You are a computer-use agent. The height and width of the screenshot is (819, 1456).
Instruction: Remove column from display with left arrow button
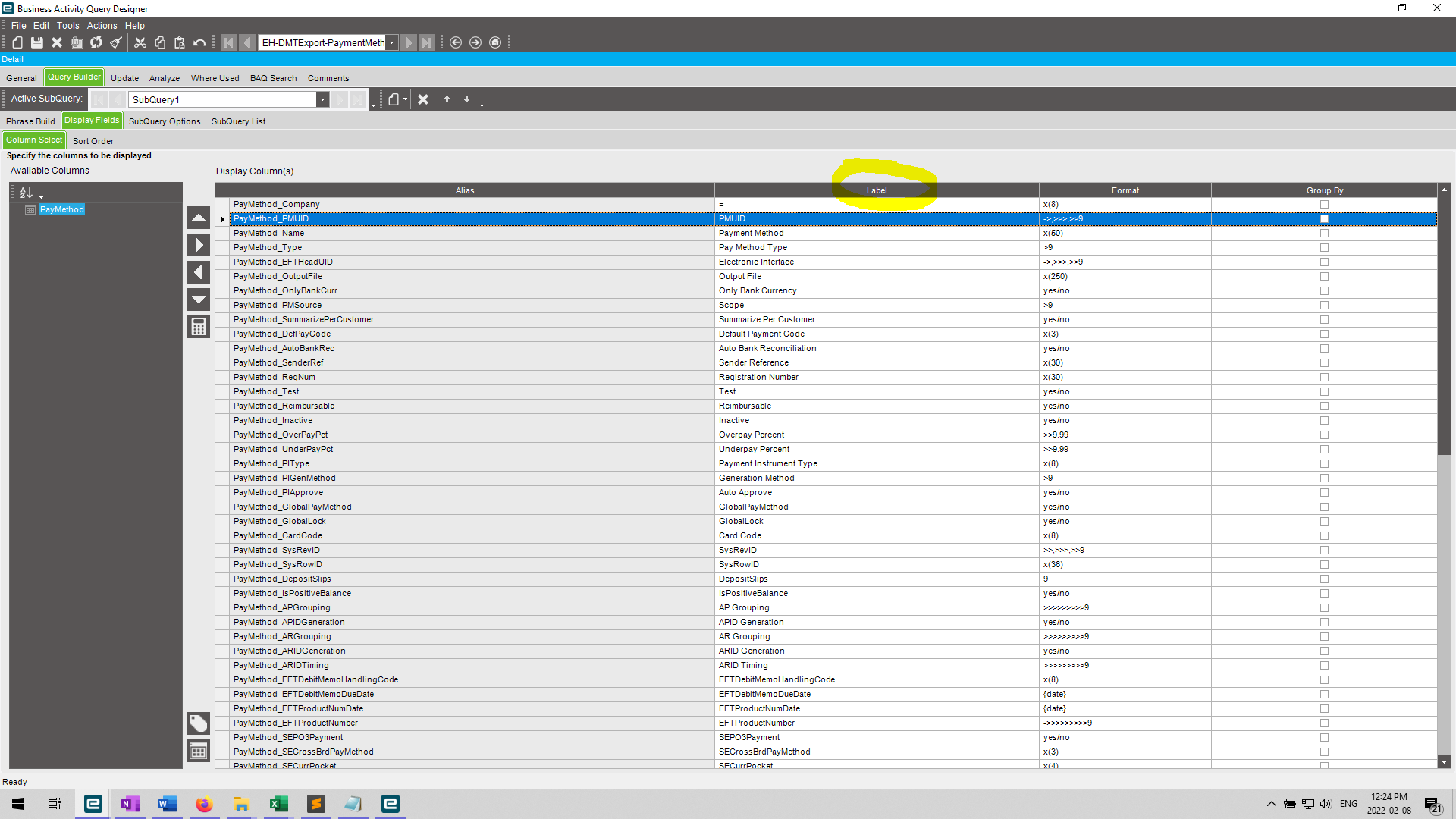pos(199,272)
